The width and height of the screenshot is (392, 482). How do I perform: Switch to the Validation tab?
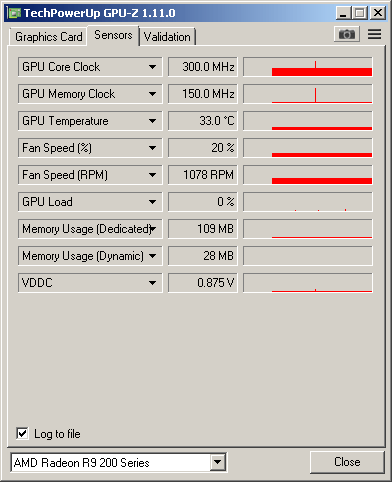click(167, 37)
